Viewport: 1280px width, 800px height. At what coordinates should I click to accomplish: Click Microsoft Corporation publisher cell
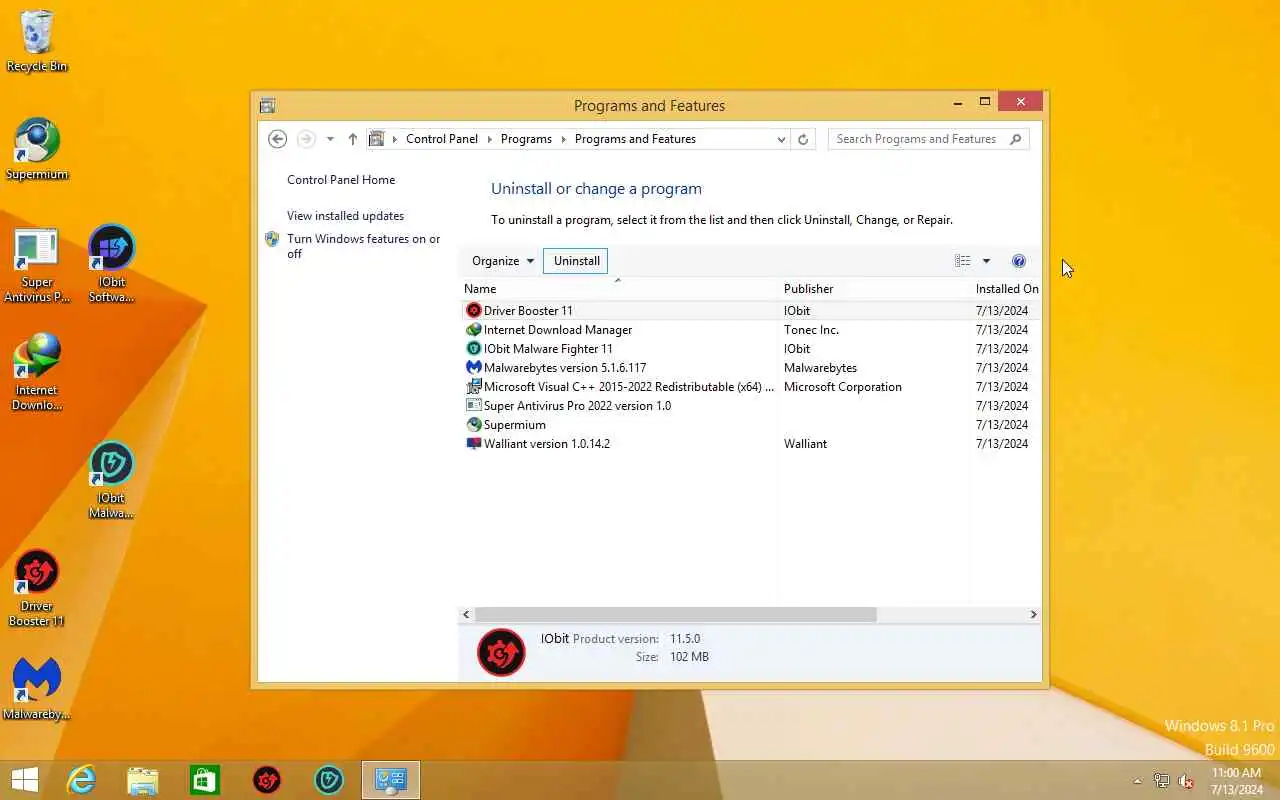pos(843,387)
